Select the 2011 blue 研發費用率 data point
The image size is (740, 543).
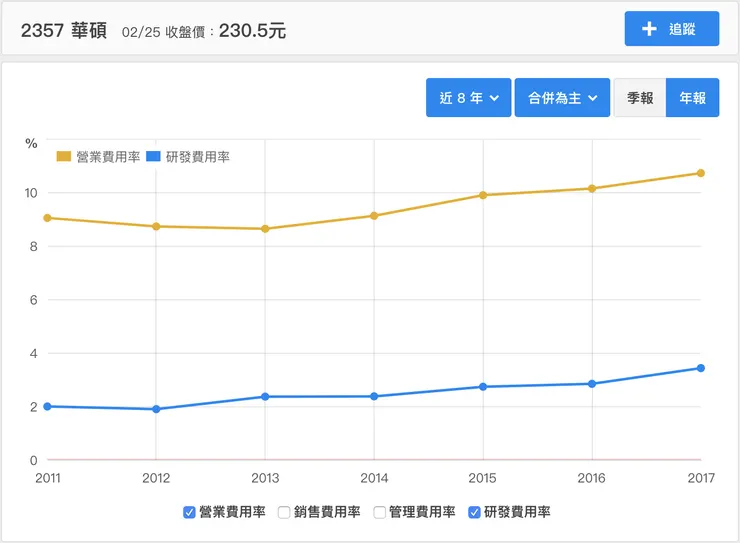coord(47,406)
